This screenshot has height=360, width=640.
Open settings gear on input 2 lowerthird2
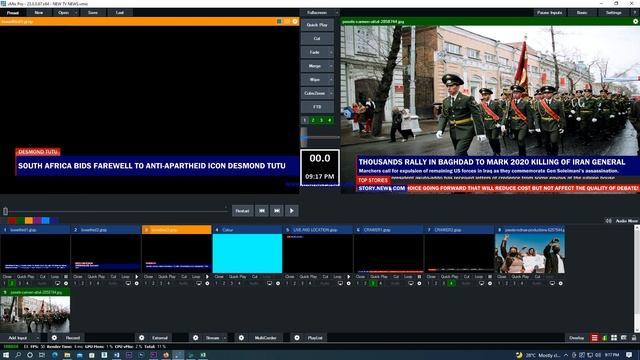(137, 283)
